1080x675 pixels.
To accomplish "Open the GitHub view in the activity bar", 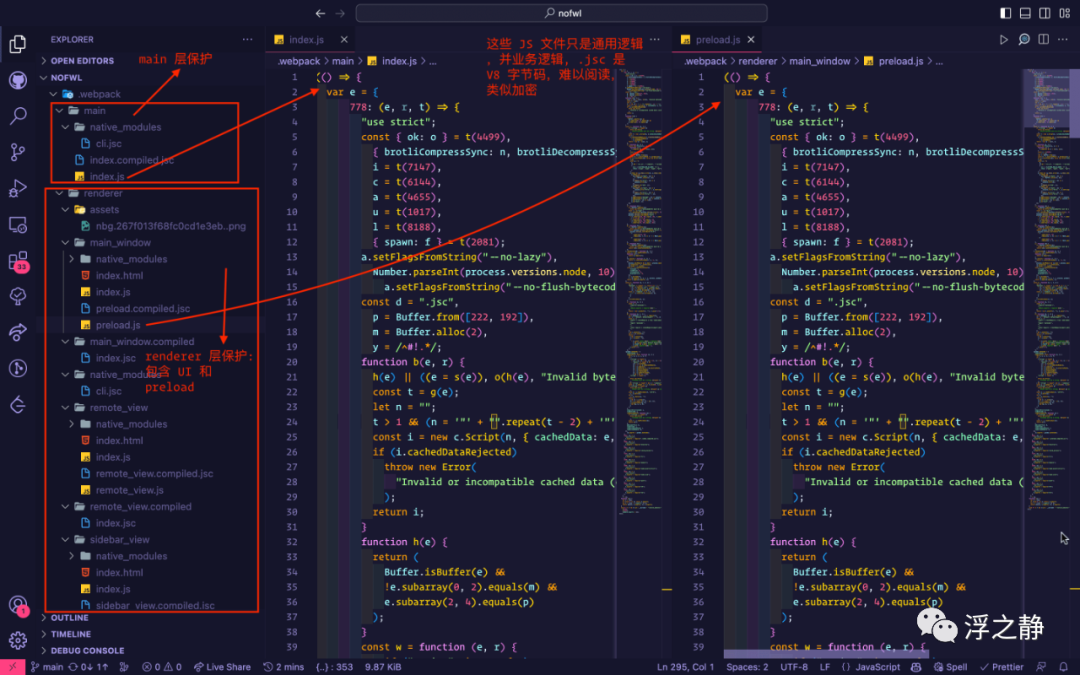I will click(x=18, y=80).
